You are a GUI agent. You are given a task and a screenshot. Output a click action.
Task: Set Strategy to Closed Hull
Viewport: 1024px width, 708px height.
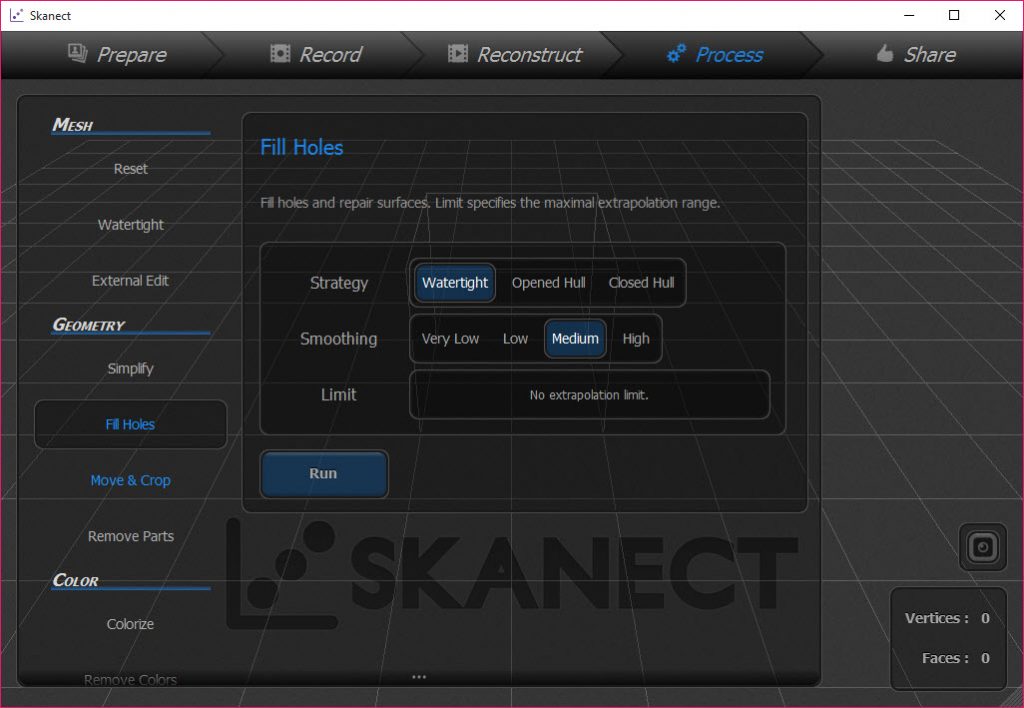tap(641, 283)
